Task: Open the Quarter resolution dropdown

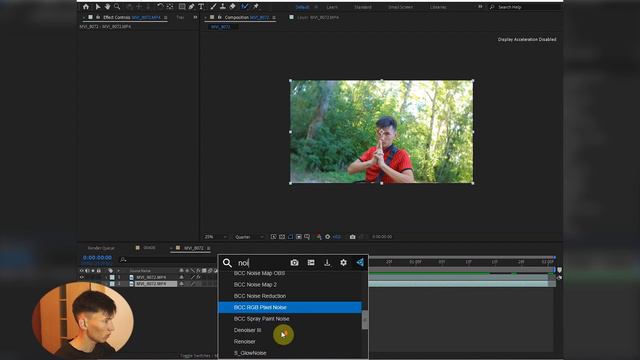Action: [249, 237]
